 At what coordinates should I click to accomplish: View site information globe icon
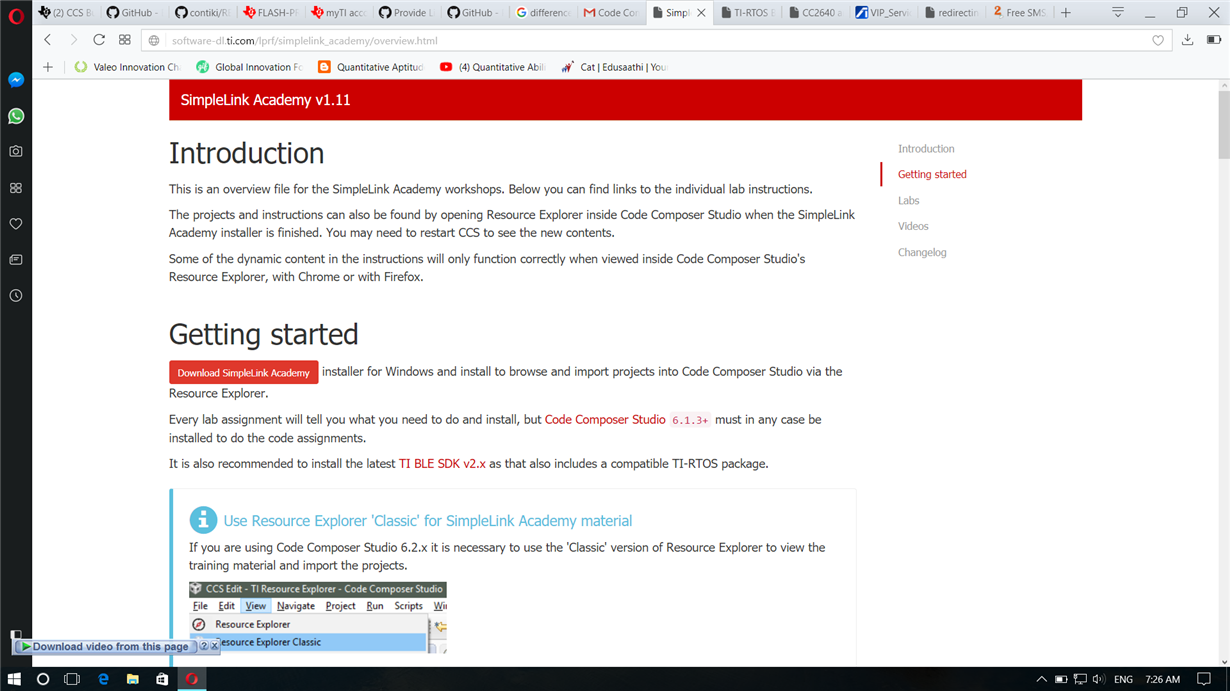tap(154, 41)
